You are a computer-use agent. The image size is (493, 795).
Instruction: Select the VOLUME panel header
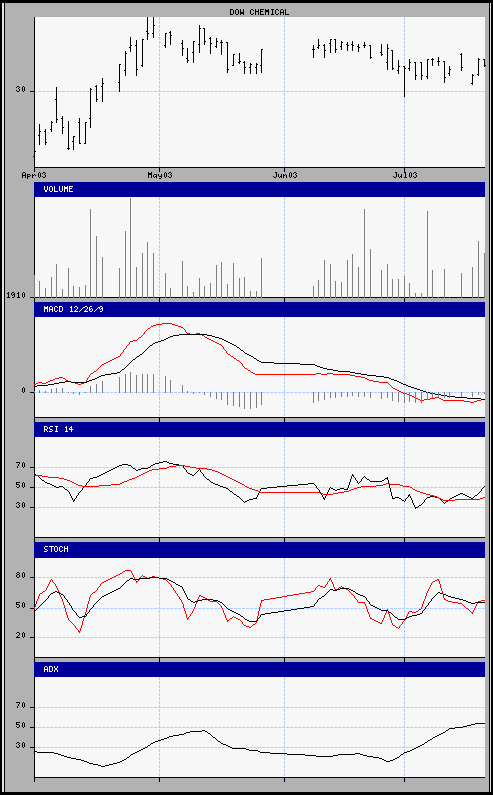(260, 189)
